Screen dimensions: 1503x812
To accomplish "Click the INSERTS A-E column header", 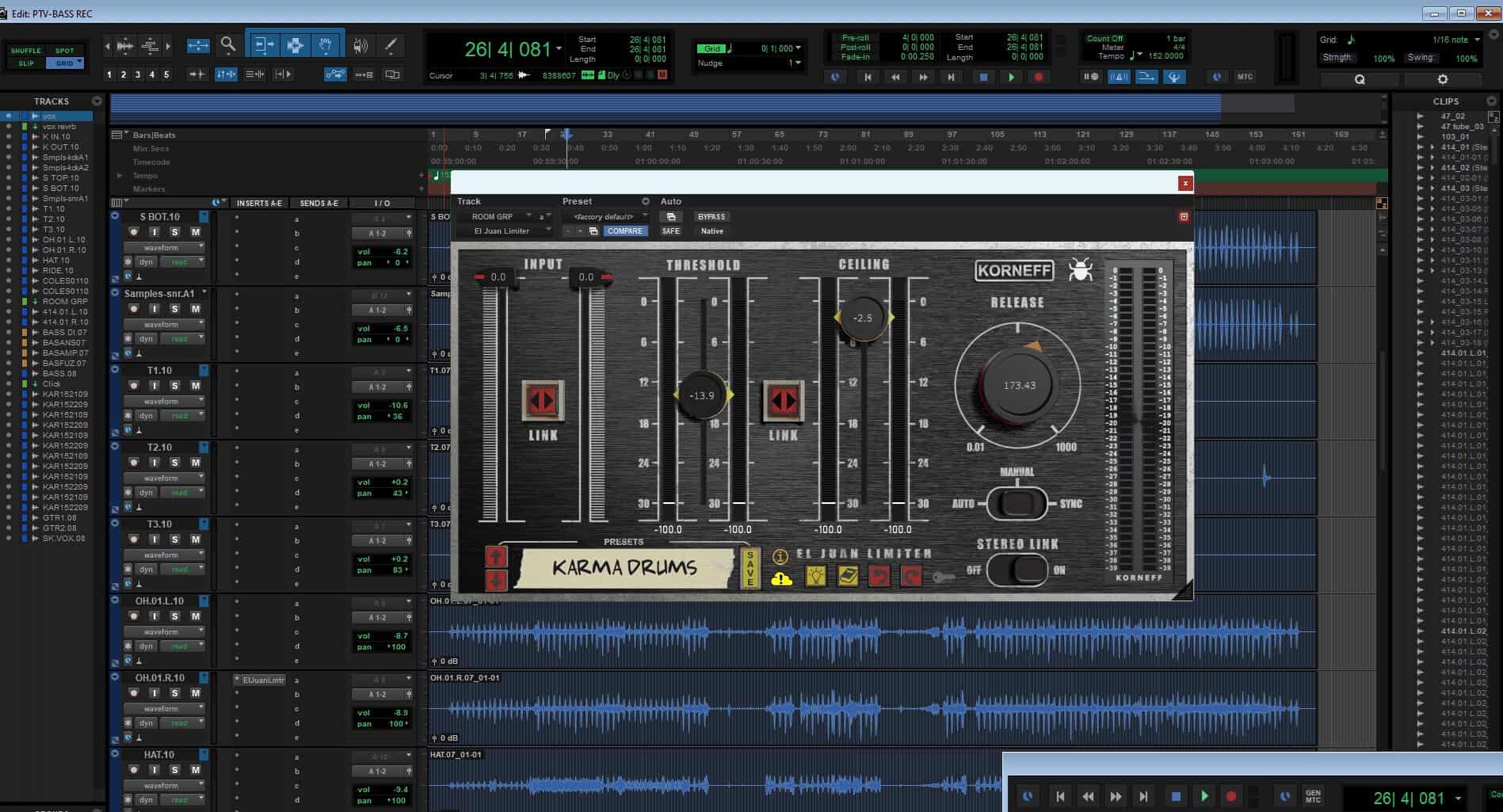I will point(259,204).
